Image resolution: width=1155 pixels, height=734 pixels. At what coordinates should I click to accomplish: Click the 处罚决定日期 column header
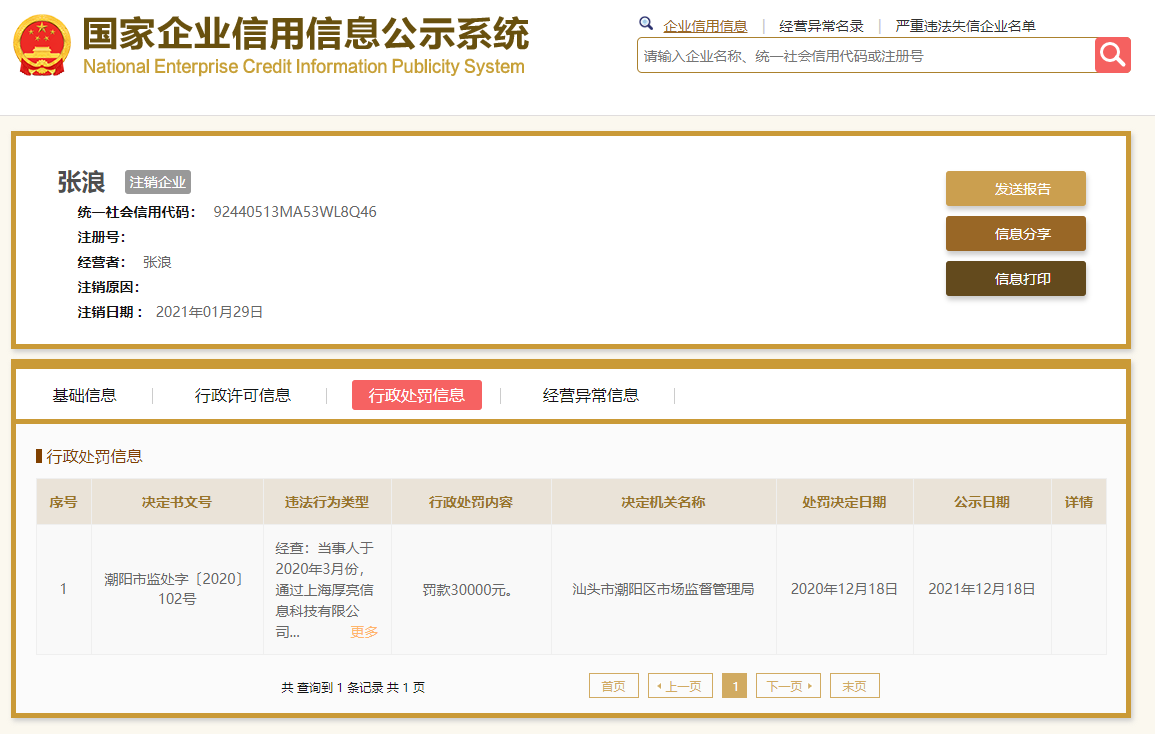click(844, 502)
